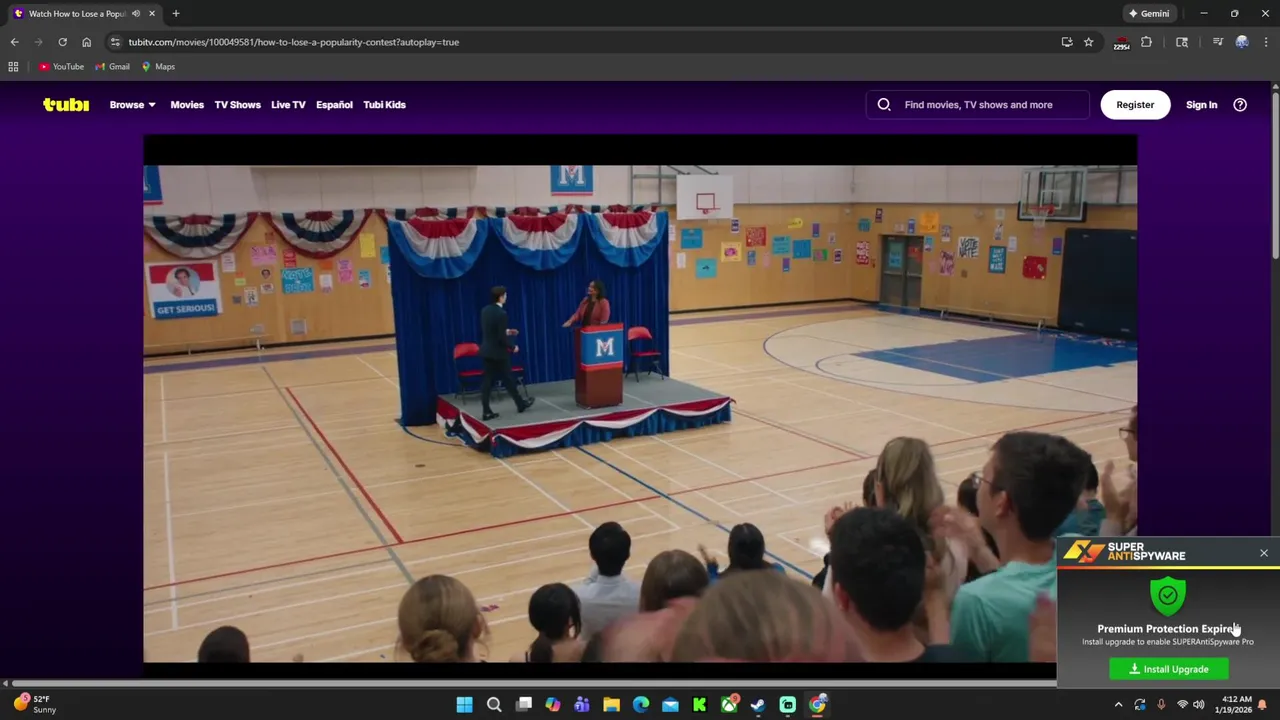
Task: Click the Register button
Action: 1135,104
